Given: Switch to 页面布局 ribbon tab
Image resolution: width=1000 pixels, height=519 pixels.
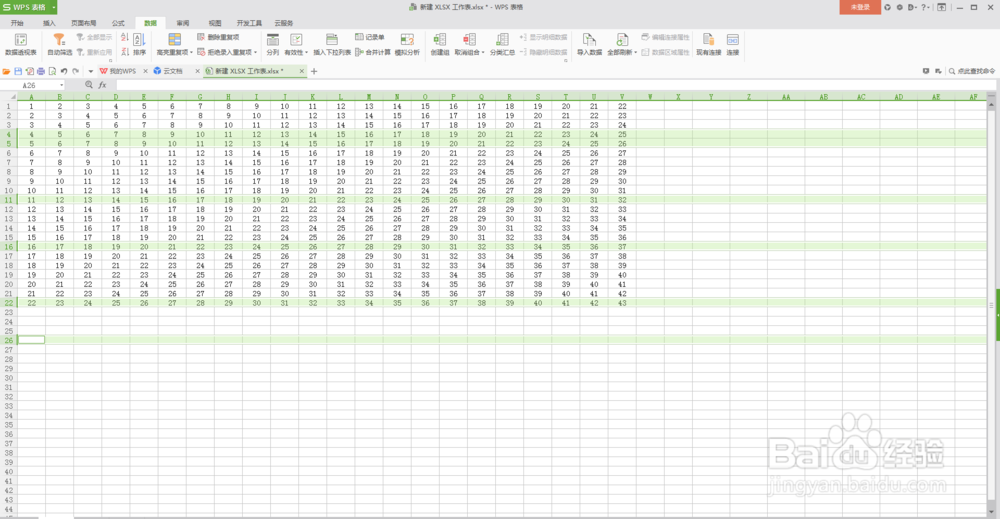Looking at the screenshot, I should 84,23.
